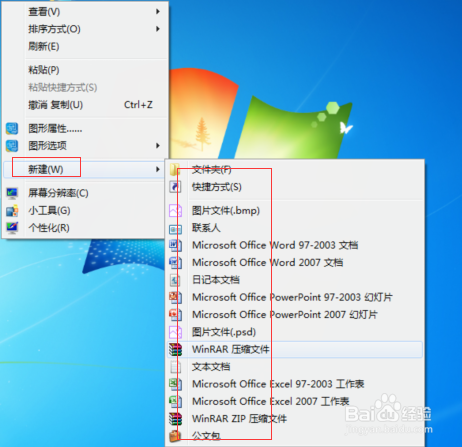Image resolution: width=462 pixels, height=447 pixels.
Task: Click the WinRAR archive books icon
Action: [x=175, y=349]
